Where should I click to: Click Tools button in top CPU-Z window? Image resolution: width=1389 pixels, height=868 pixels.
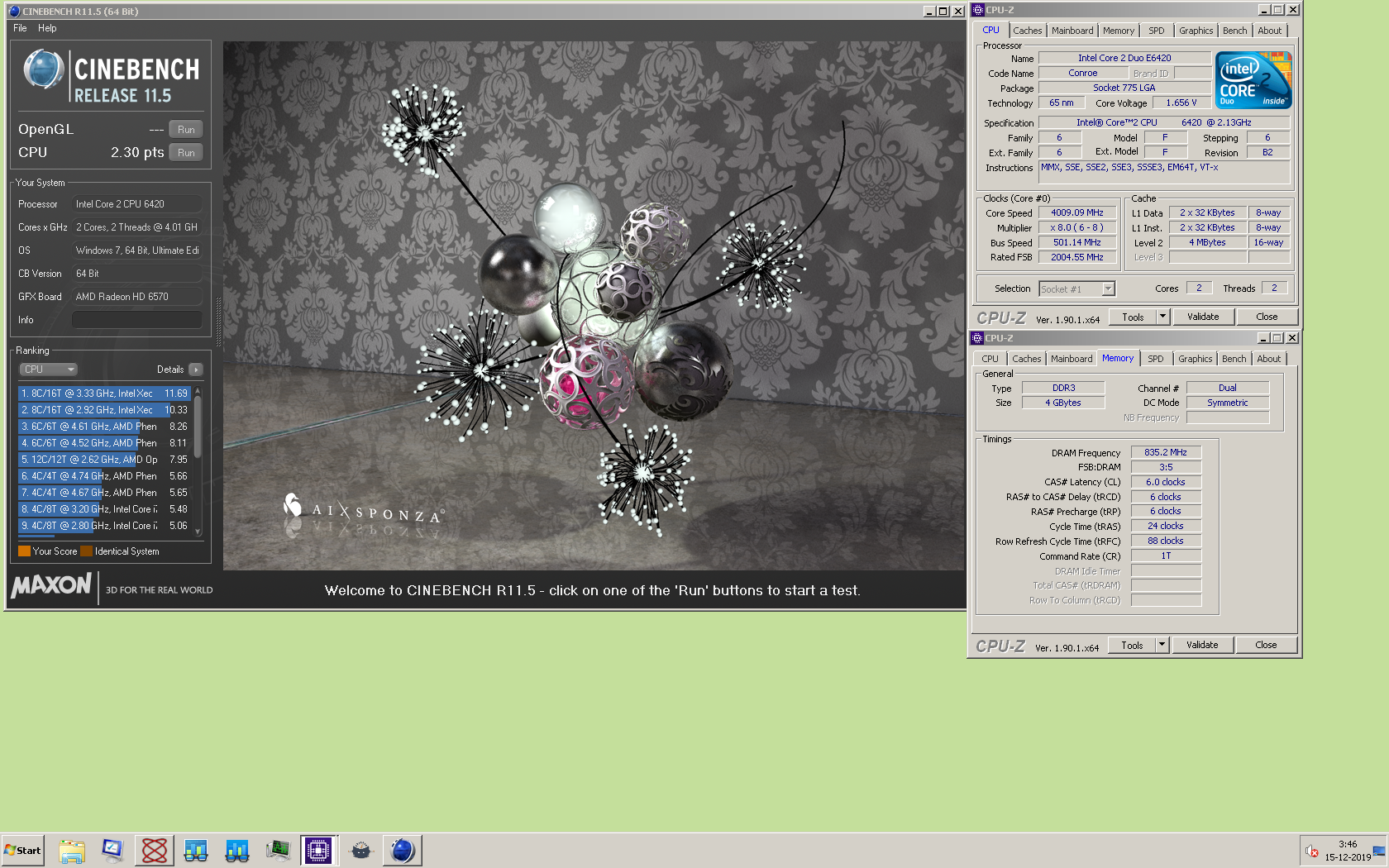[1133, 317]
